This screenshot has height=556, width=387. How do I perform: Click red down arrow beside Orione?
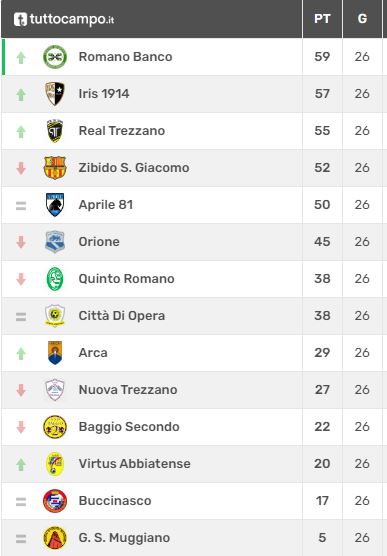[21, 242]
